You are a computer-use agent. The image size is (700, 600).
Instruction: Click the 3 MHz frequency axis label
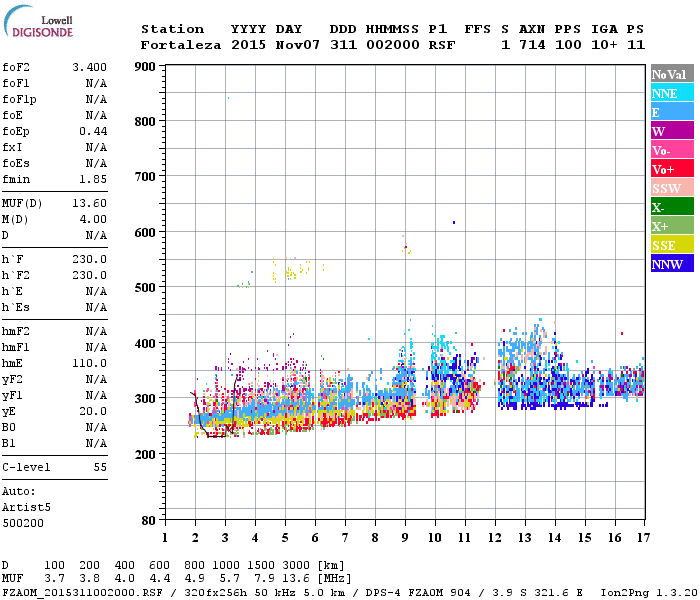click(x=225, y=538)
